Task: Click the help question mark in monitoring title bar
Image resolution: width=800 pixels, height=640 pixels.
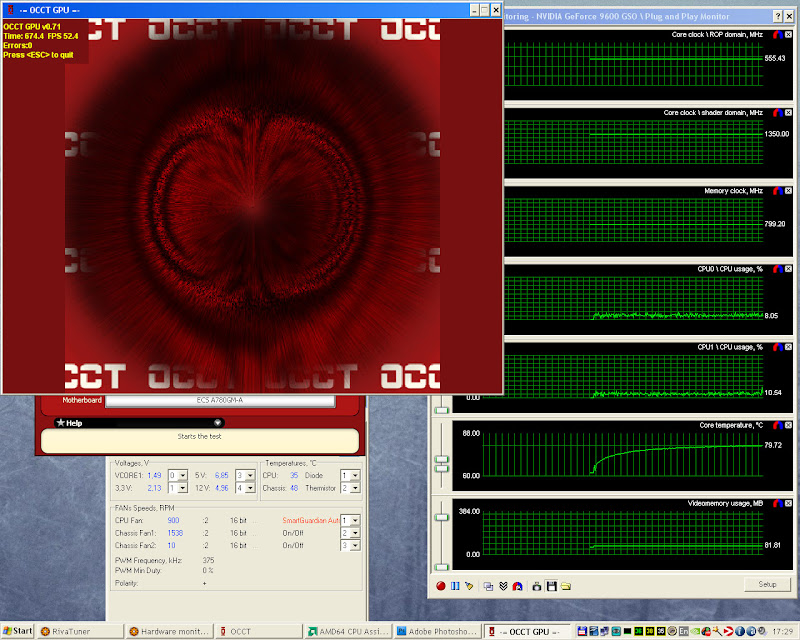Action: 778,16
